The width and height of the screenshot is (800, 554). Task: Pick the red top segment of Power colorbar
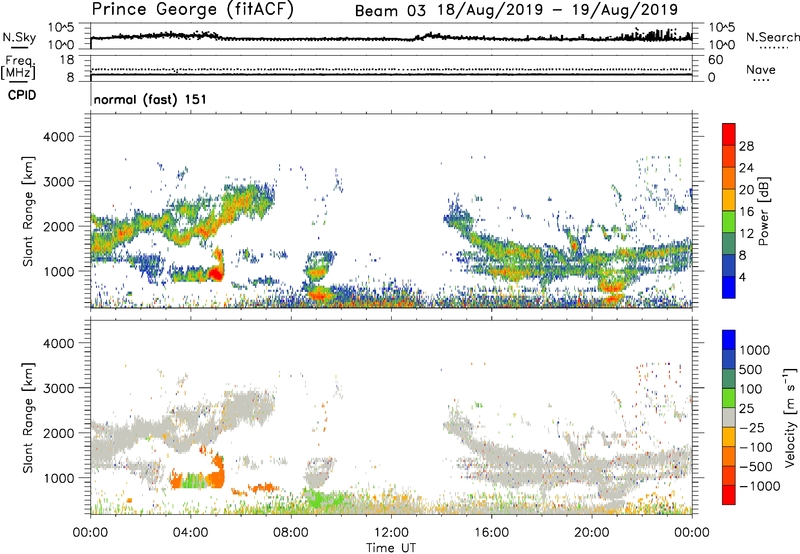[729, 134]
